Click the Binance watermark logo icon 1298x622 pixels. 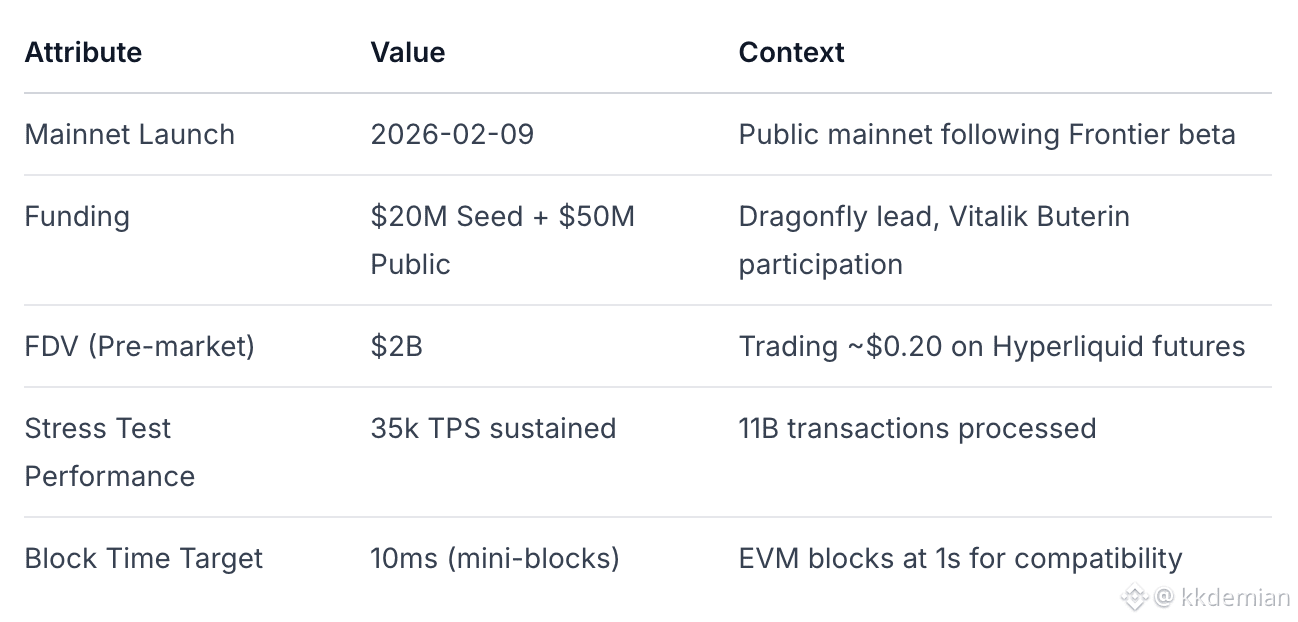click(x=1134, y=598)
